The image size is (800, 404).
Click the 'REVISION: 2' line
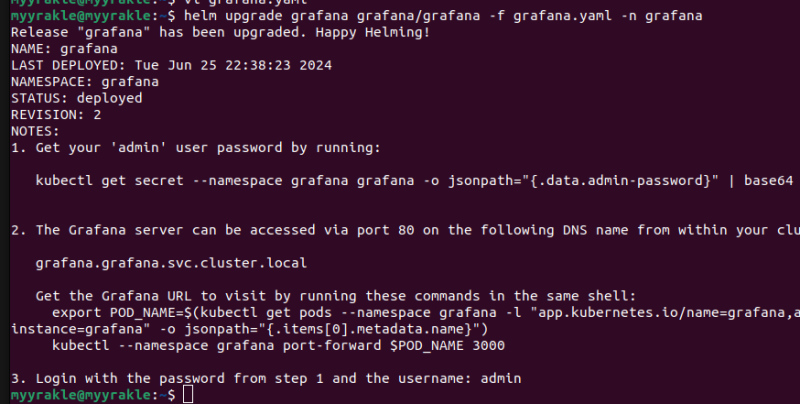(x=56, y=114)
